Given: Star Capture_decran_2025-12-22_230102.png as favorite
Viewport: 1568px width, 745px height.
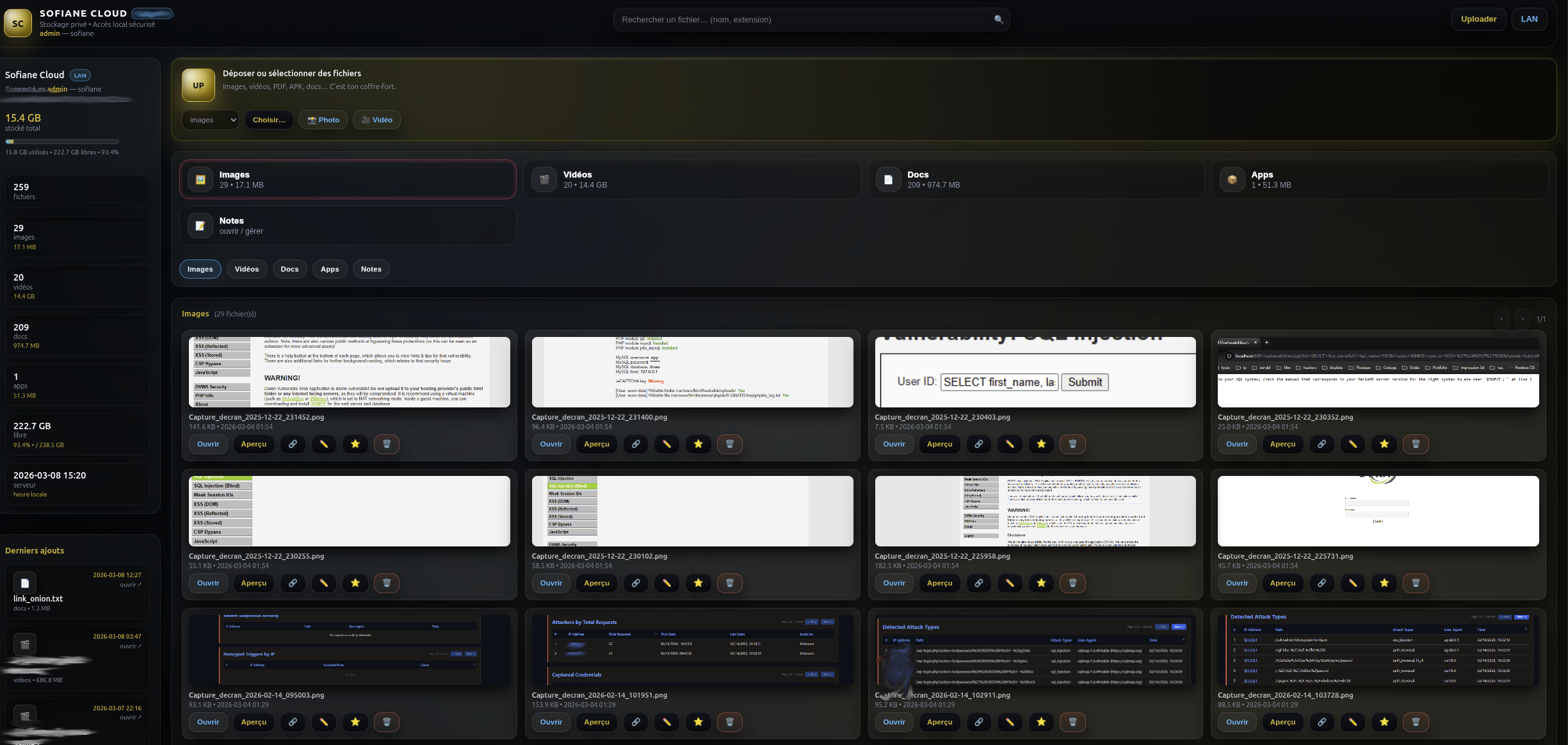Looking at the screenshot, I should click(x=698, y=583).
